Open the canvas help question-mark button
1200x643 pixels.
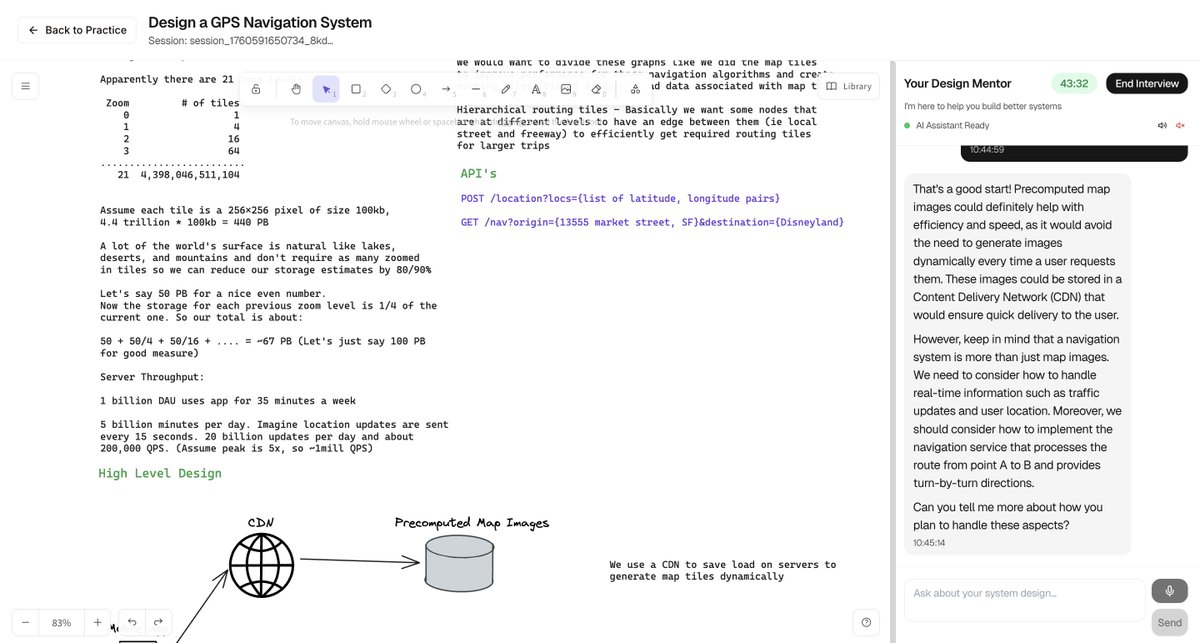[866, 622]
